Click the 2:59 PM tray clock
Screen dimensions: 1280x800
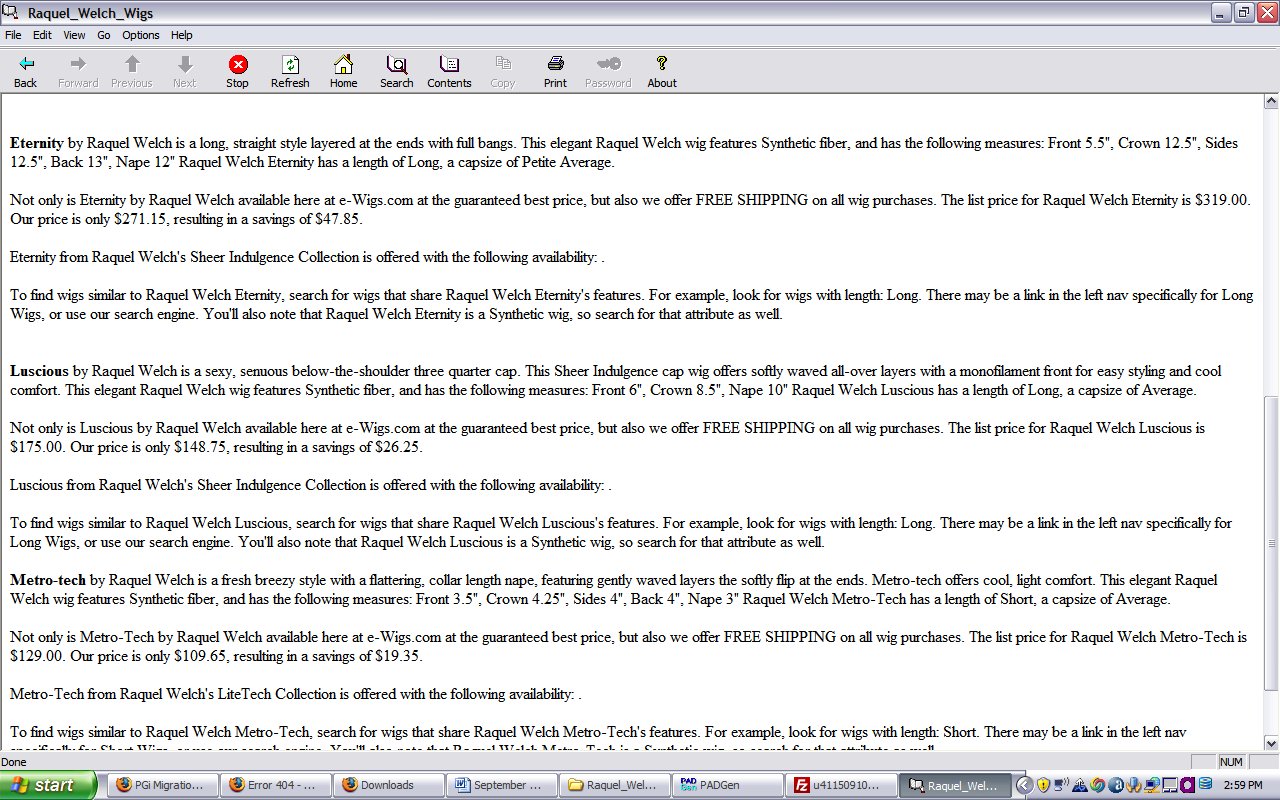coord(1245,785)
